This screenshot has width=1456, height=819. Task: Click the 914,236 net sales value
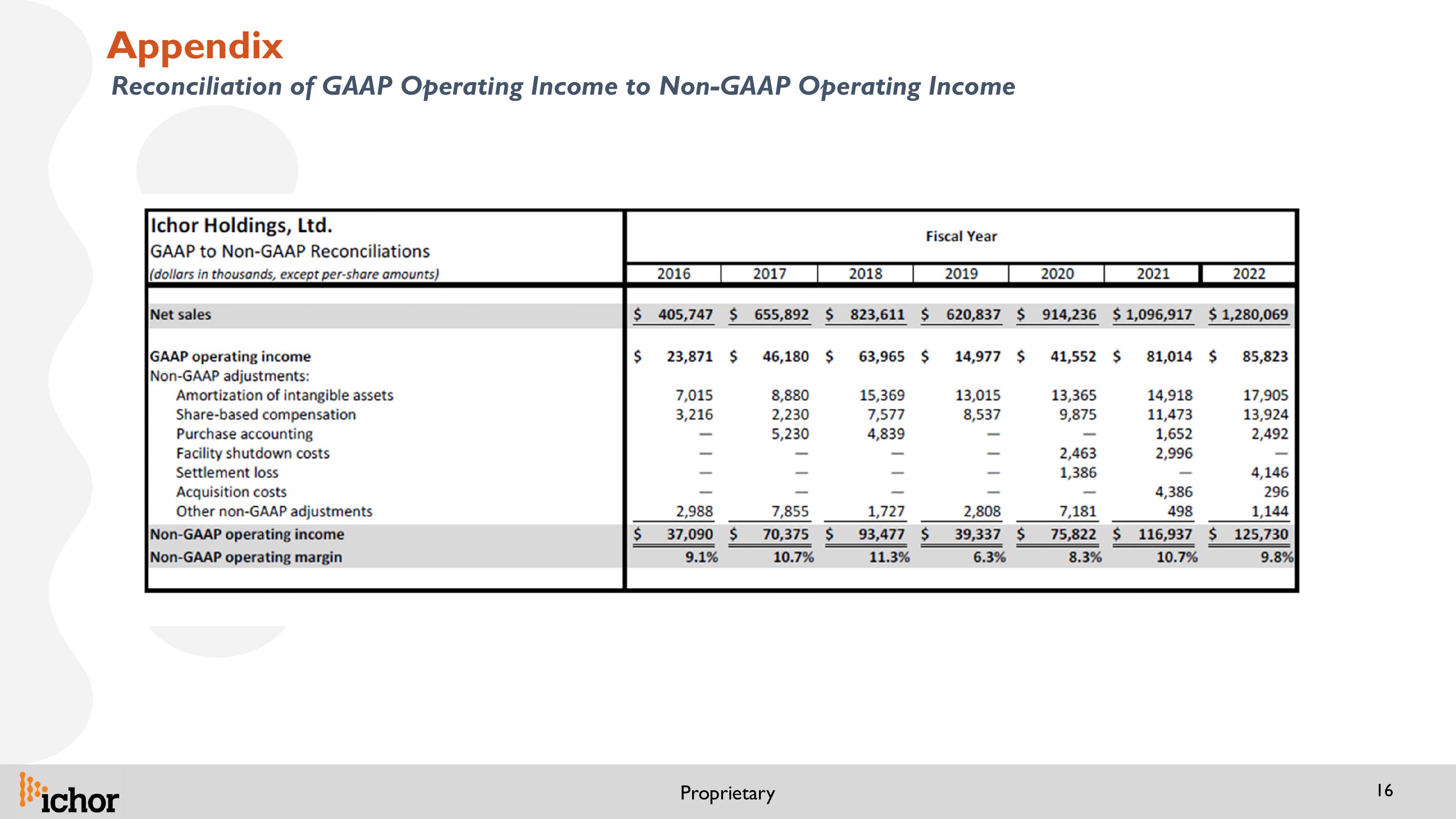coord(1069,315)
